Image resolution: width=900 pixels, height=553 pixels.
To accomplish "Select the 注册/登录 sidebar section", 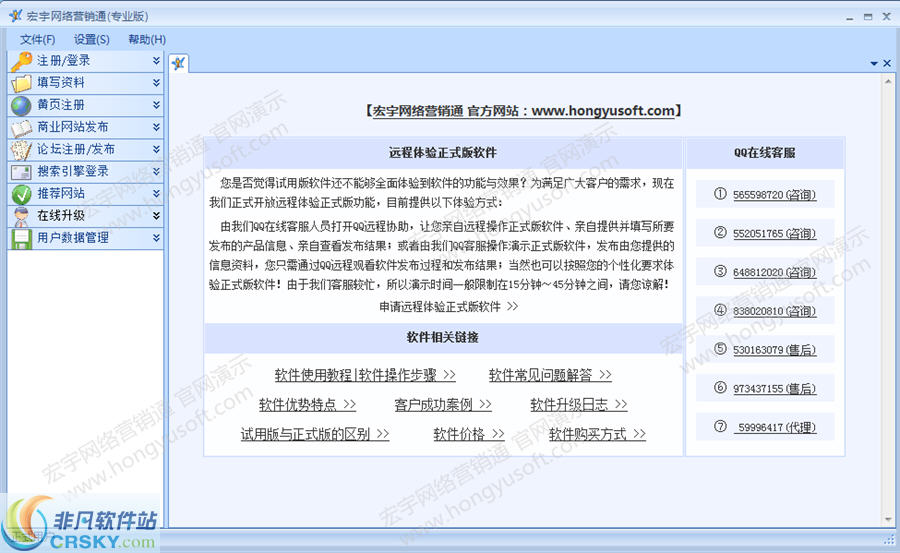I will [86, 60].
